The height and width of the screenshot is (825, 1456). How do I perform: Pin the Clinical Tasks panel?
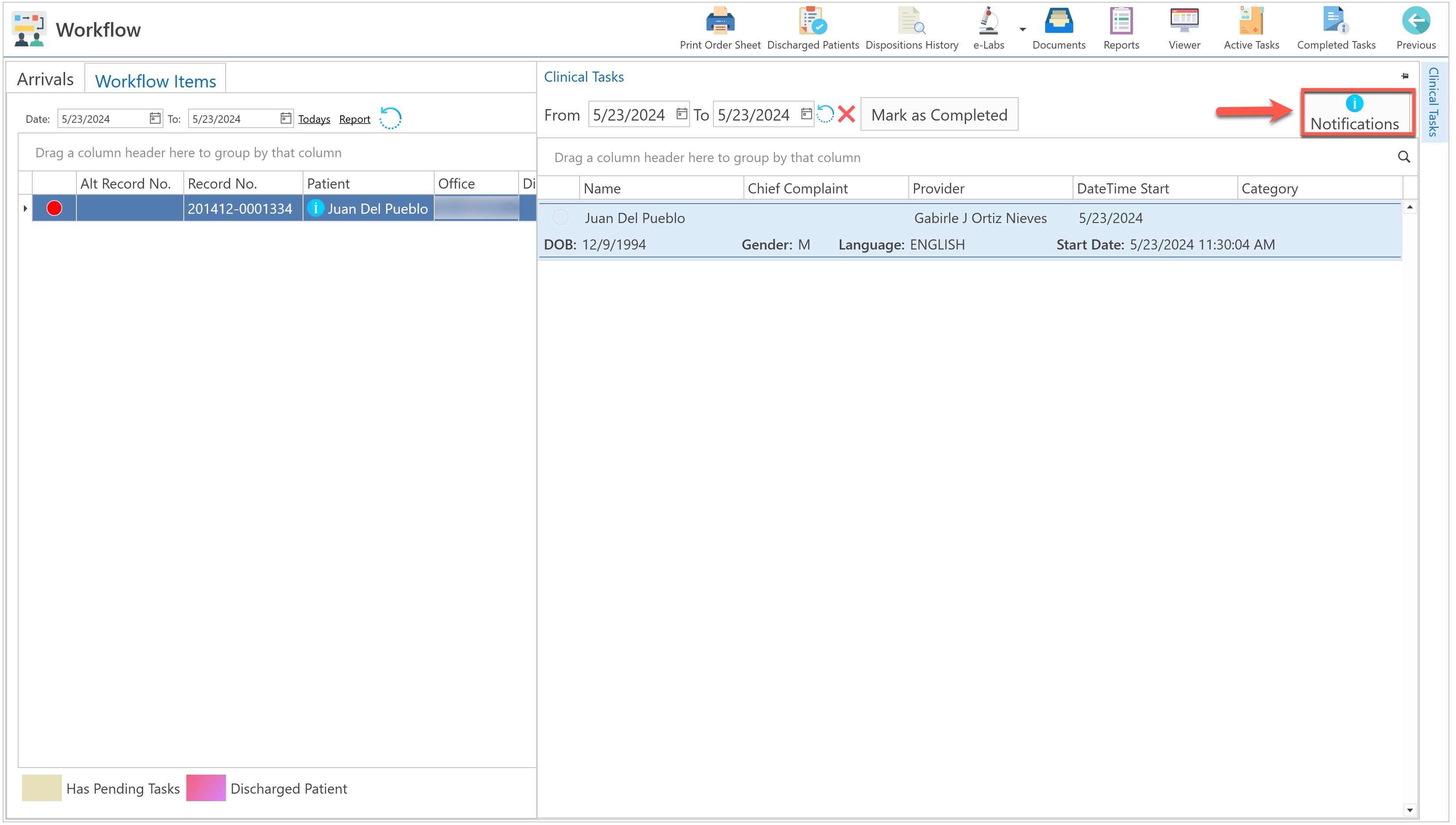(1404, 76)
